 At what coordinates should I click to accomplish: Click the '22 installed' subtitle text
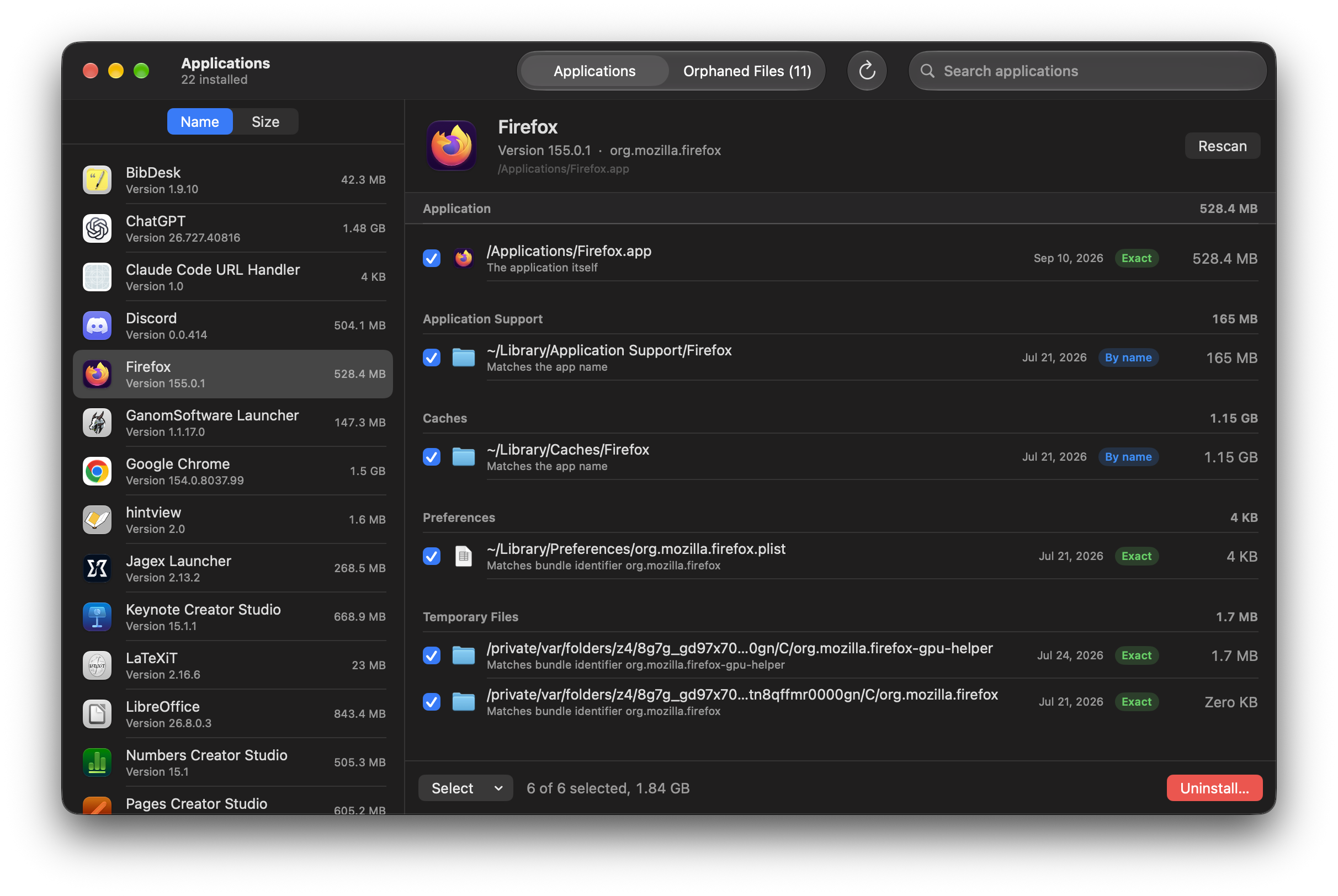(214, 80)
